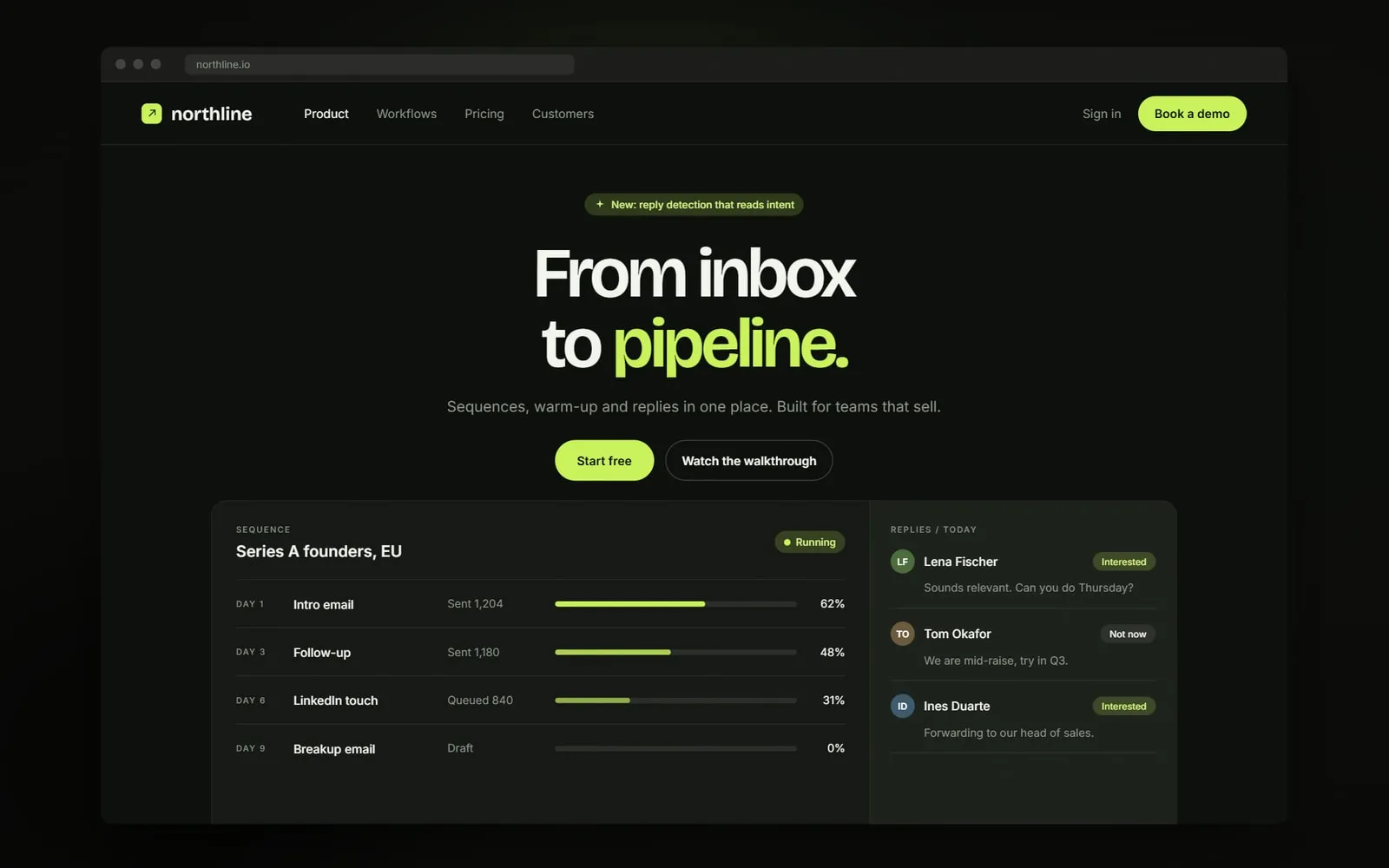Click the Tom Okafor name
This screenshot has height=868, width=1389.
pos(957,634)
